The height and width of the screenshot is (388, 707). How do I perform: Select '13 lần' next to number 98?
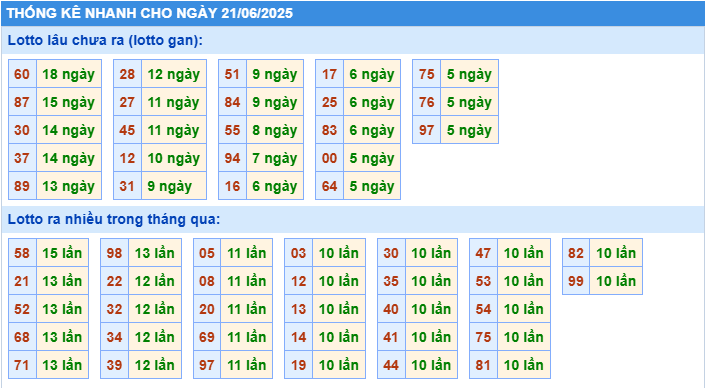tap(155, 253)
